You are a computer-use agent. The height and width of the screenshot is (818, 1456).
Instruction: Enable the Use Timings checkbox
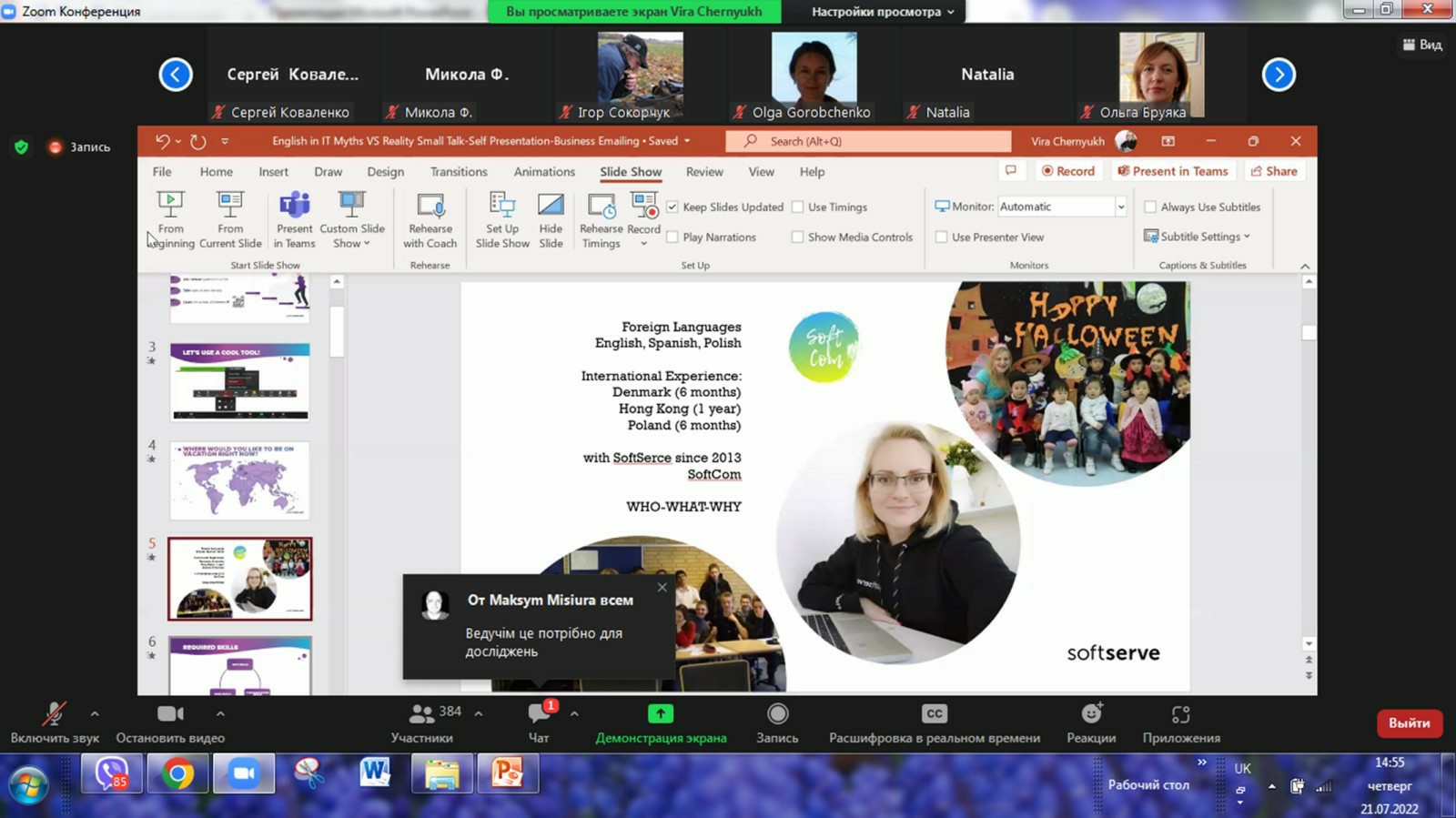click(798, 207)
